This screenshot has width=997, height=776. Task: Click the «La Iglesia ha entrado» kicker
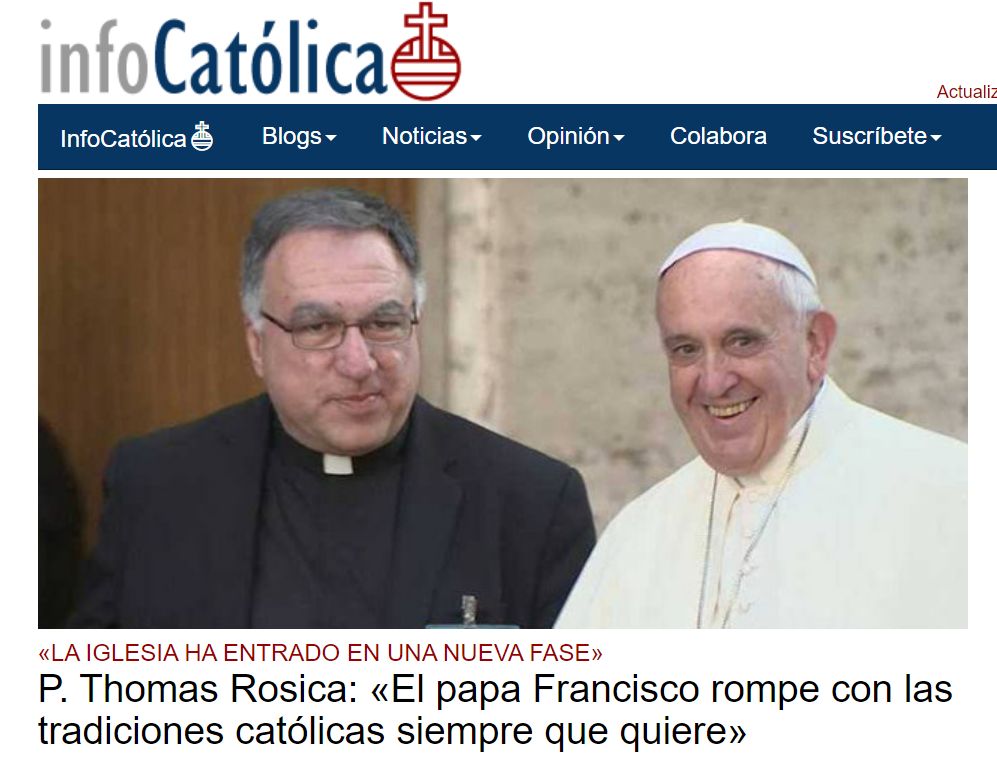point(320,653)
